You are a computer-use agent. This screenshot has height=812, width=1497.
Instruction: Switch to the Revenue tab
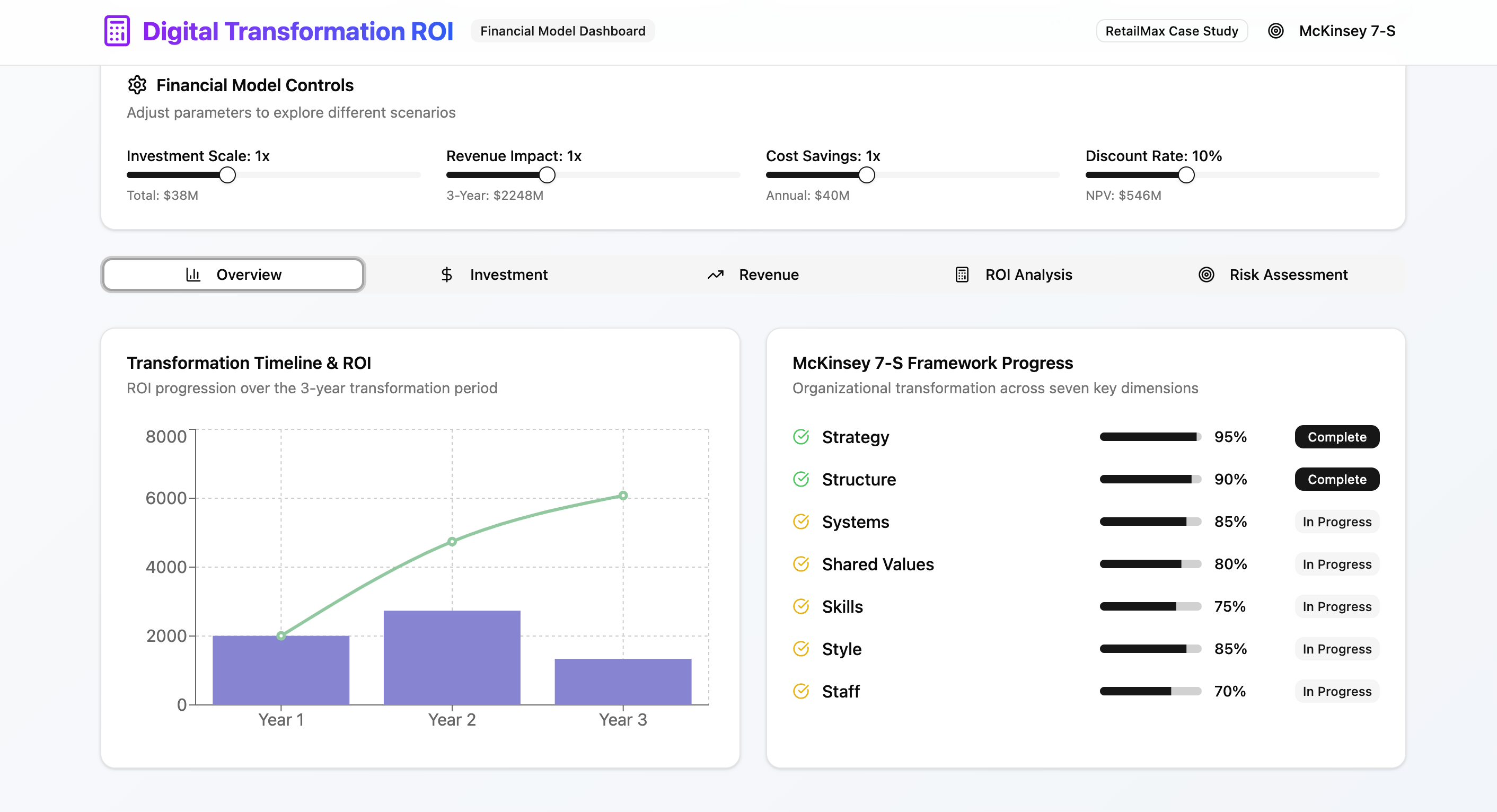point(753,275)
